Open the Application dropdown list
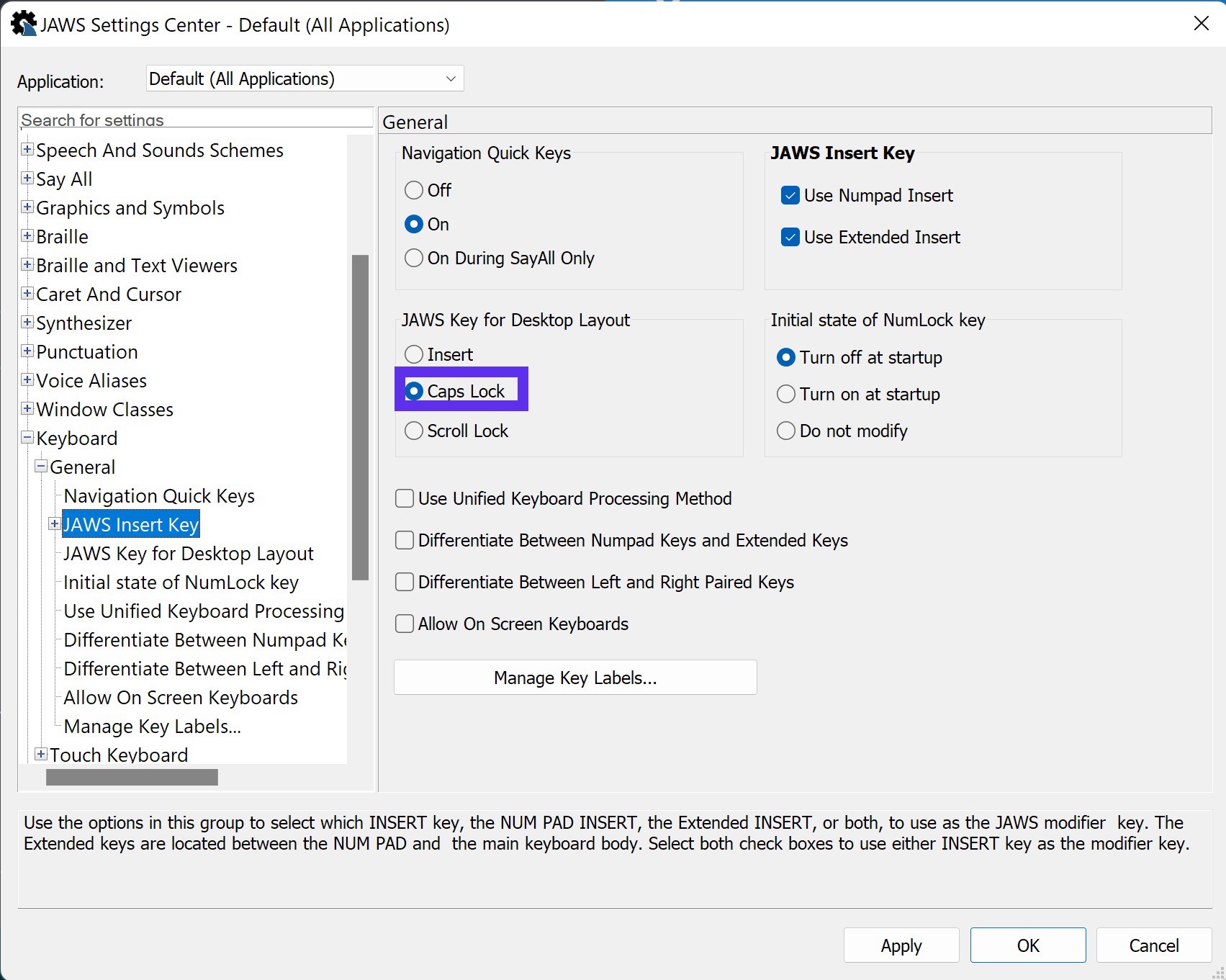Screen dimensions: 1226x980 (450, 78)
